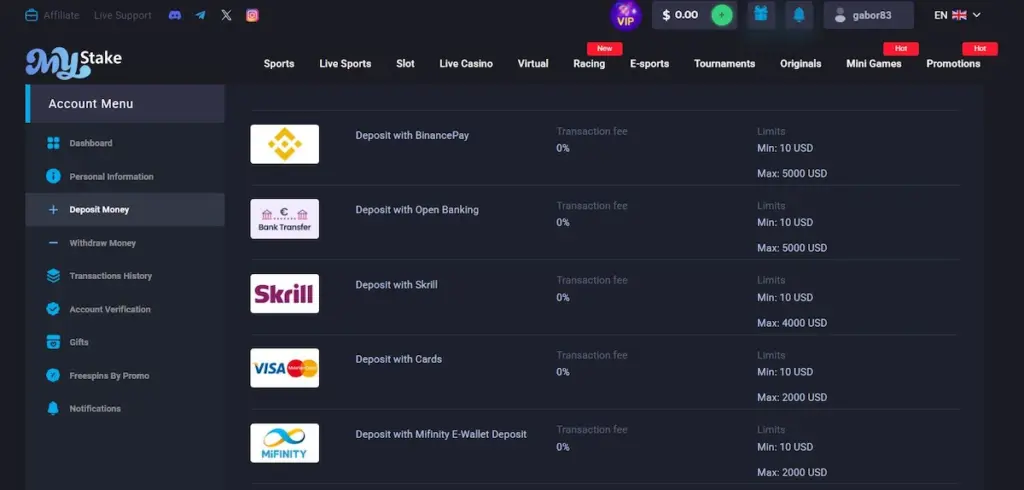1024x490 pixels.
Task: Click the Transactions History stack icon
Action: coord(54,276)
